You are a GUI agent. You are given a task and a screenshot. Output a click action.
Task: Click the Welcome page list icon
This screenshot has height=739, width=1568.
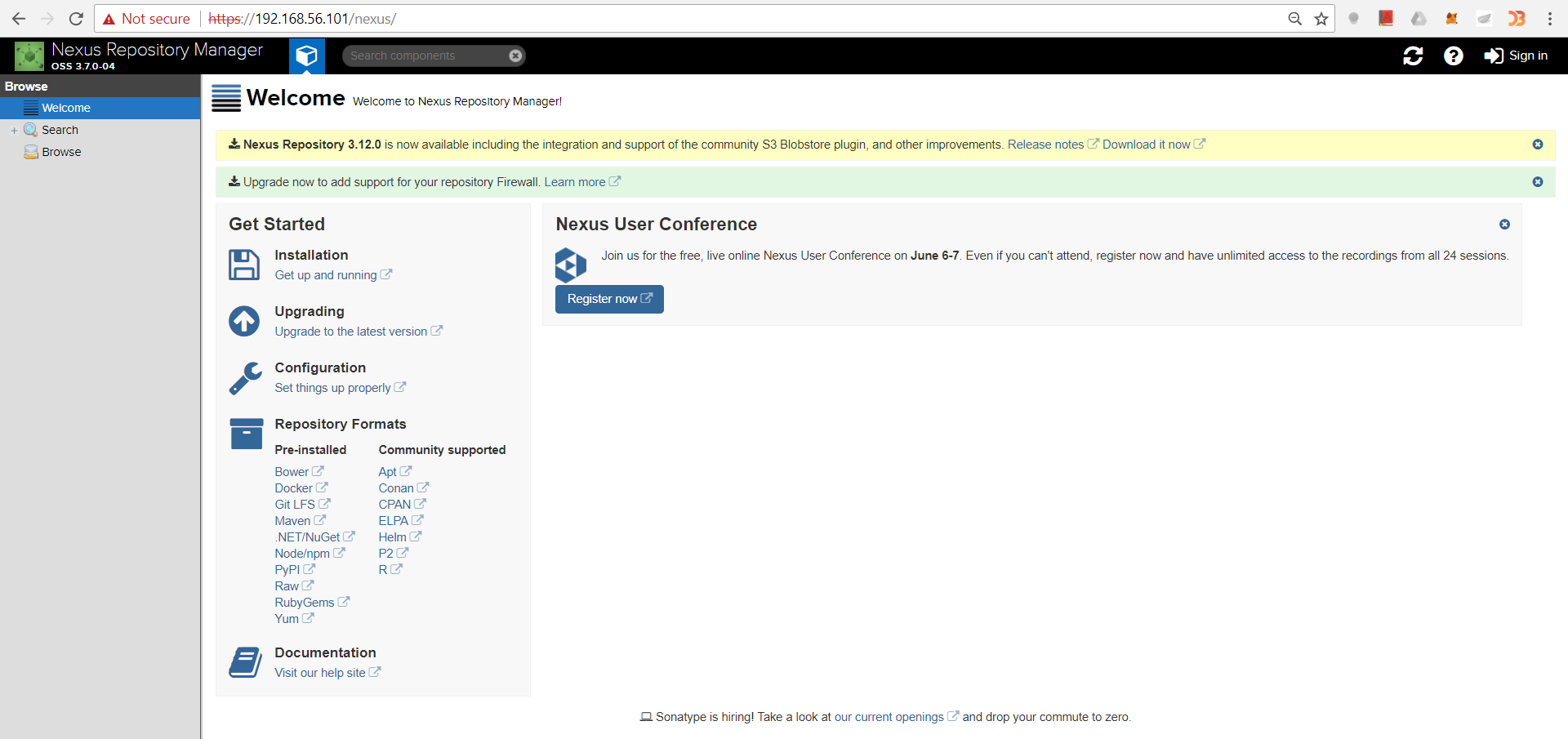tap(226, 98)
